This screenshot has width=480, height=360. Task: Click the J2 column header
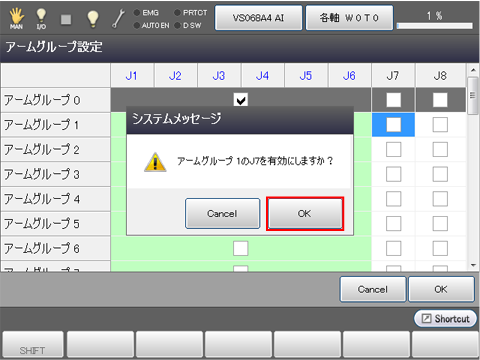tap(175, 76)
